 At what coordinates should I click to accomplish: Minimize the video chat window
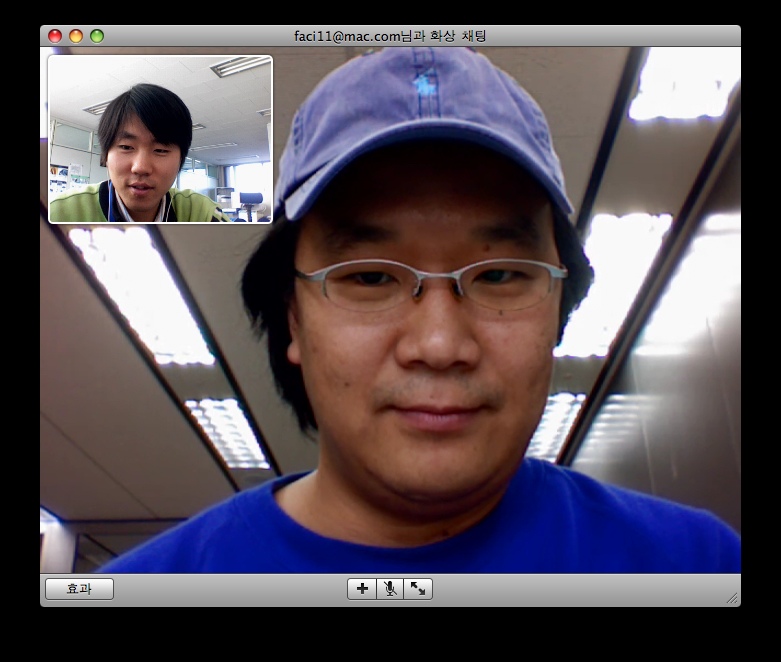(x=76, y=36)
